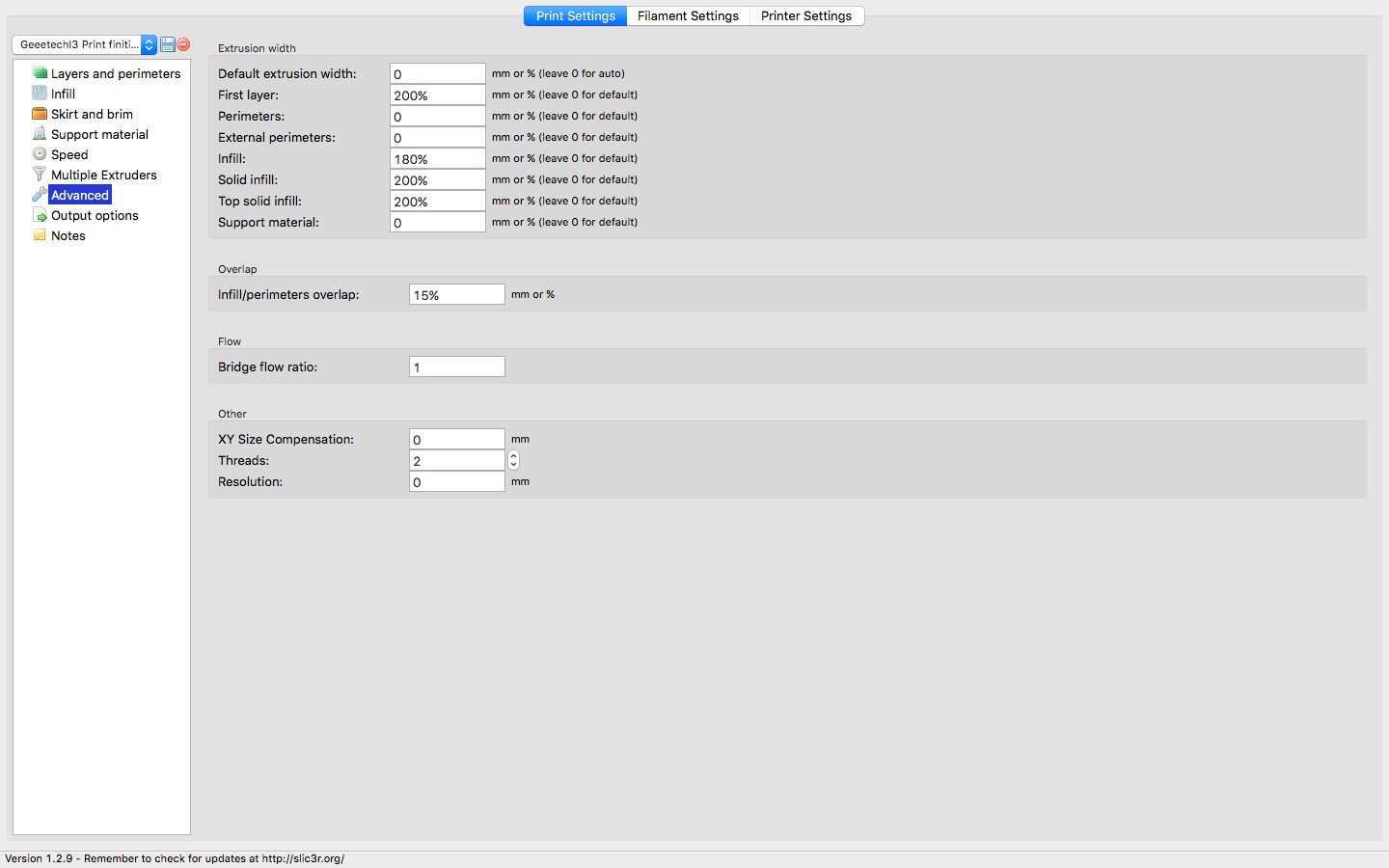The image size is (1389, 868).
Task: Click the Infill/perimeters overlap input field
Action: tap(456, 295)
